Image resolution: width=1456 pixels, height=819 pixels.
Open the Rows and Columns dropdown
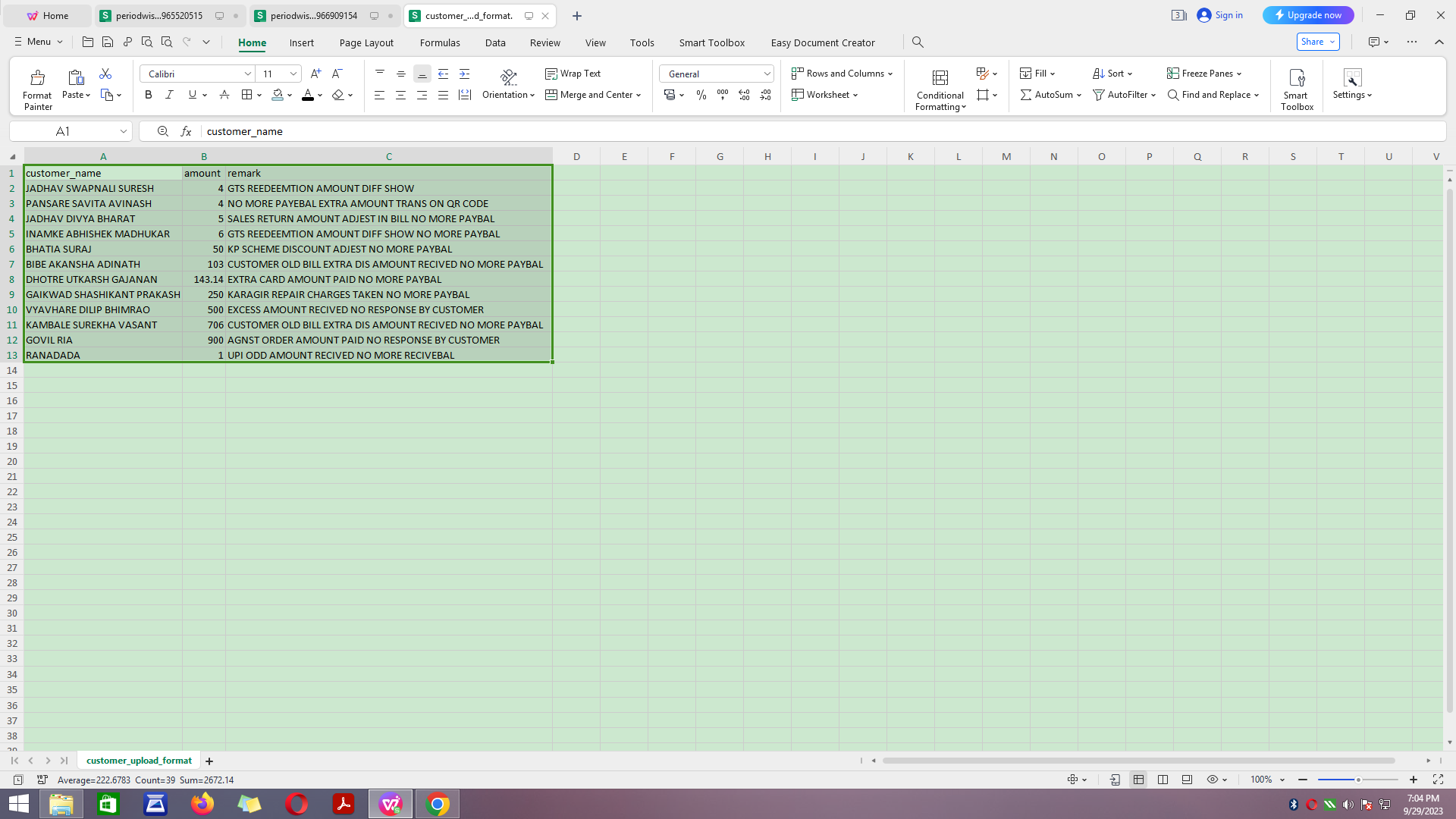click(842, 74)
